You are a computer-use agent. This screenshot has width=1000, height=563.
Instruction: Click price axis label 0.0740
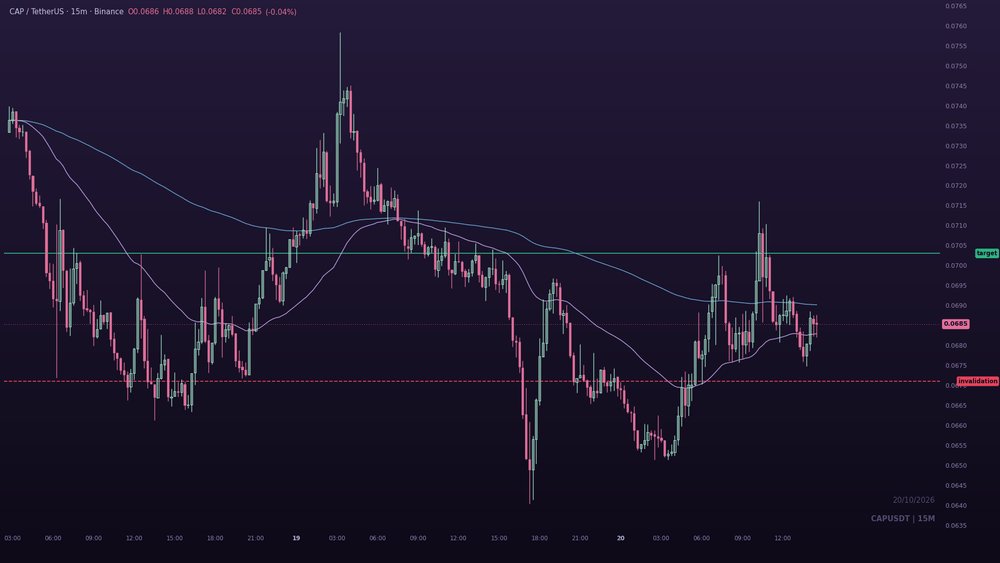pos(956,106)
